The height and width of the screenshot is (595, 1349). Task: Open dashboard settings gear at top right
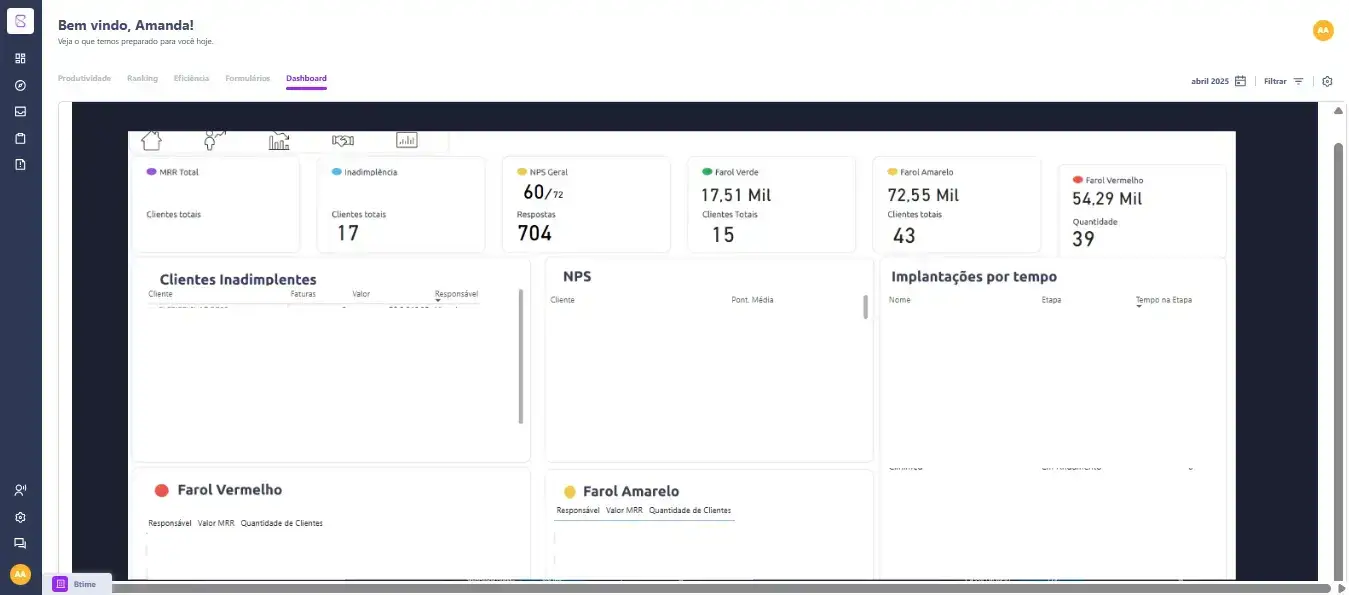coord(1327,81)
